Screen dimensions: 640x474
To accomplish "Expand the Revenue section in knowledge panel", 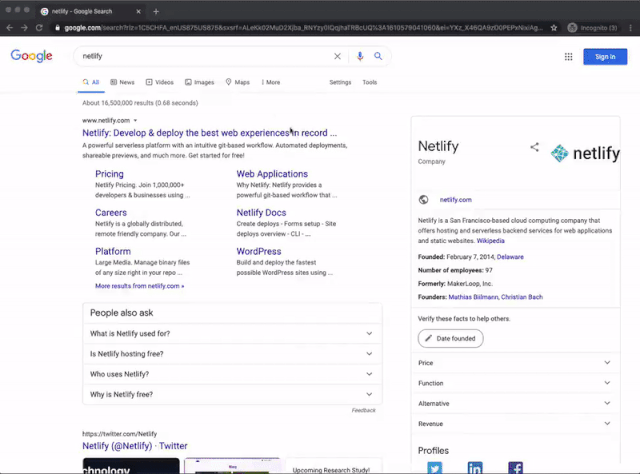I will click(x=515, y=424).
